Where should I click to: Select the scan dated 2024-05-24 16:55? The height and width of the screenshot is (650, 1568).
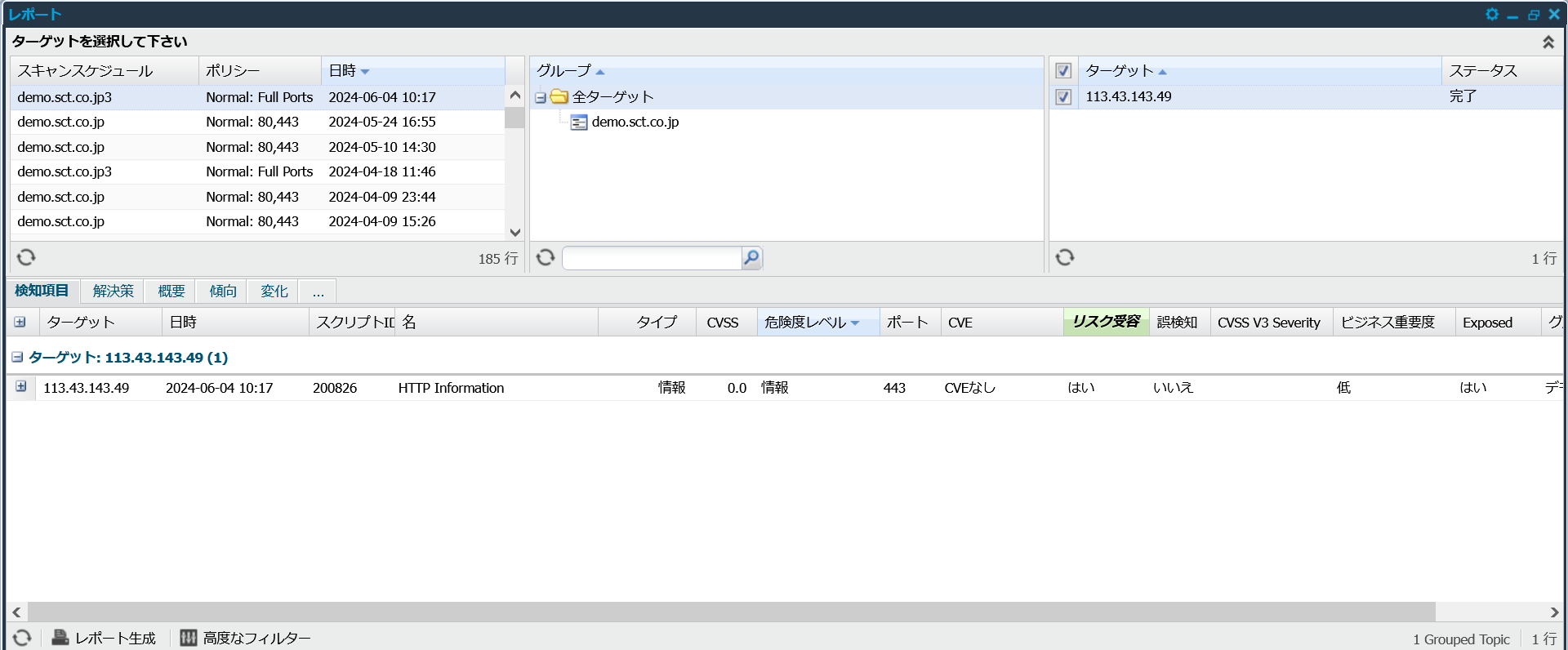click(258, 122)
